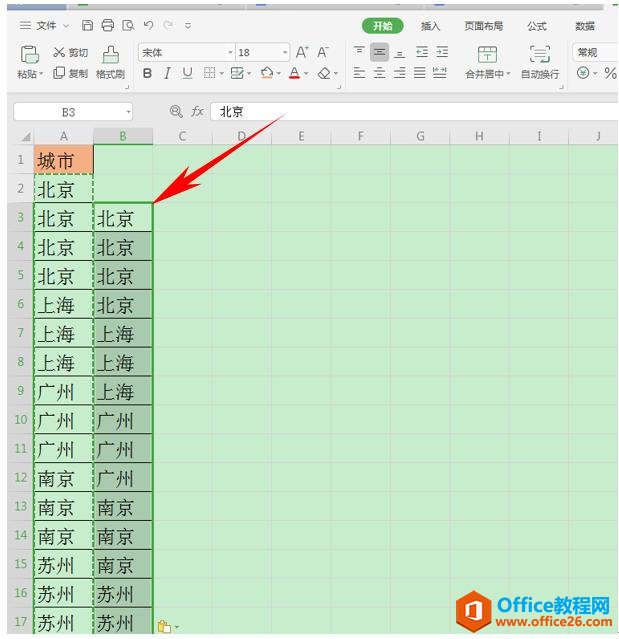Screen dimensions: 619x639
Task: Undo the last action
Action: (x=148, y=25)
